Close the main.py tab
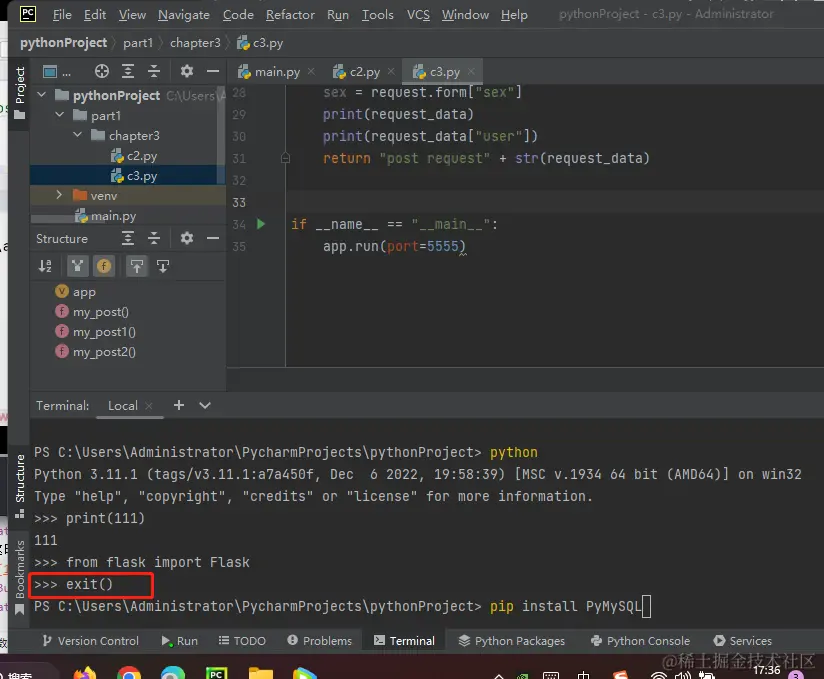824x679 pixels. [x=311, y=71]
